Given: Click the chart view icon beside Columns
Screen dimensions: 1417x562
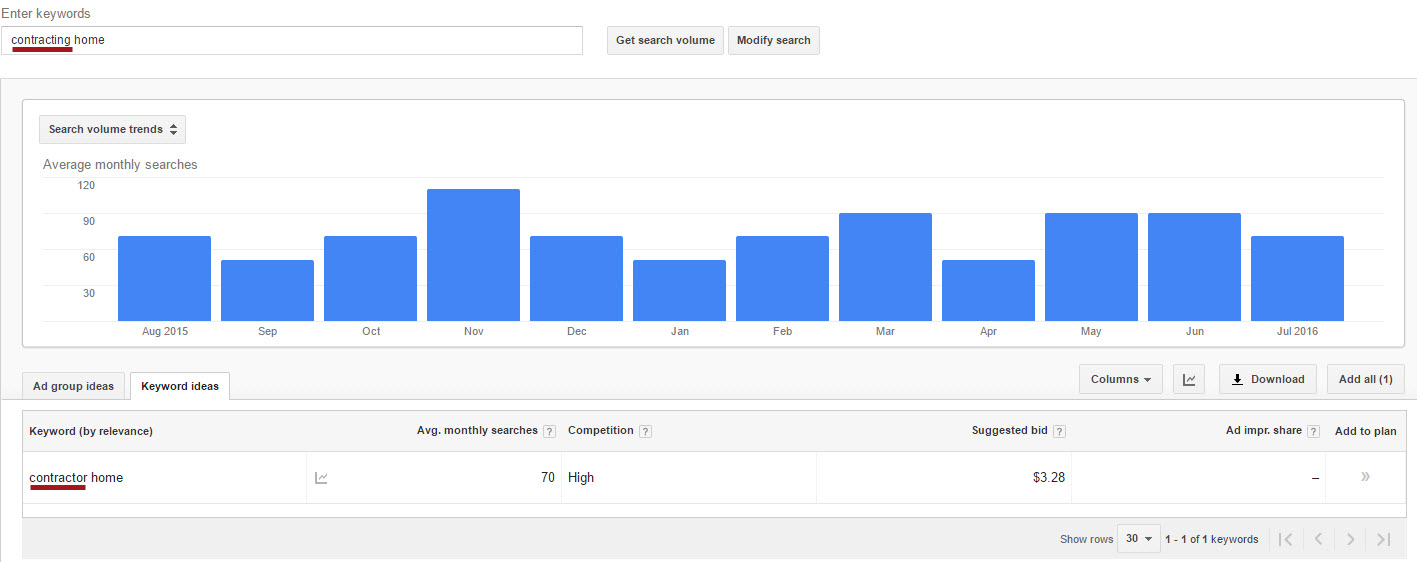Looking at the screenshot, I should pyautogui.click(x=1189, y=380).
